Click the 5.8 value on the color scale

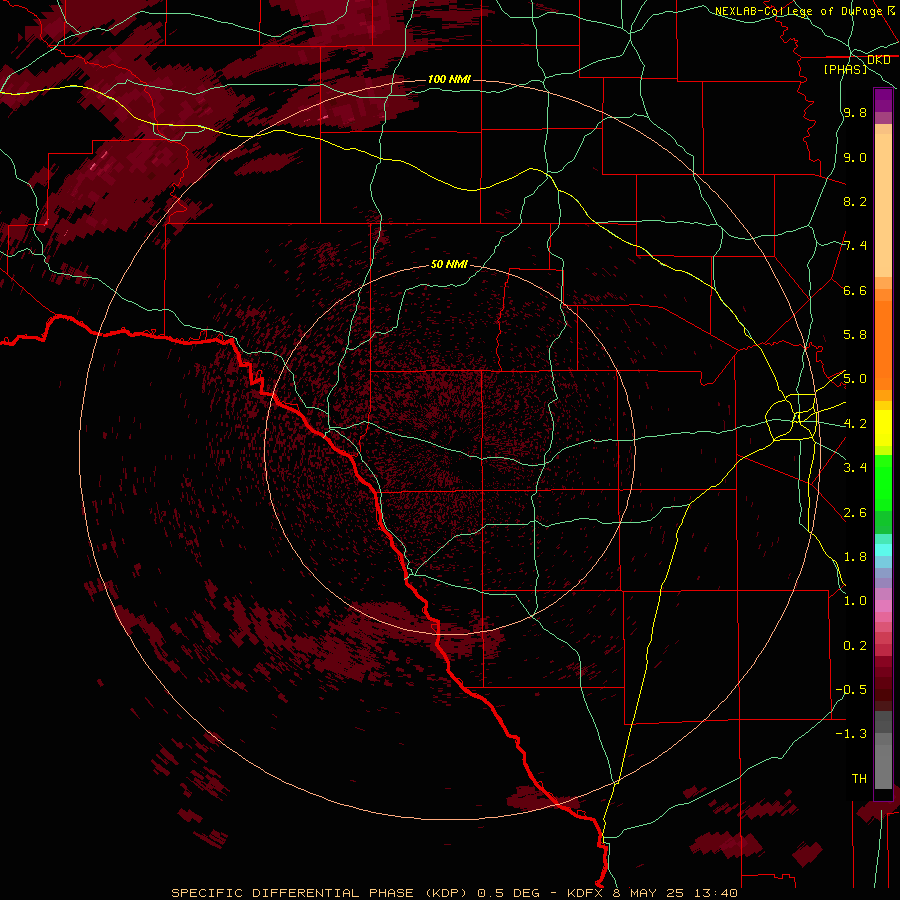coord(855,335)
